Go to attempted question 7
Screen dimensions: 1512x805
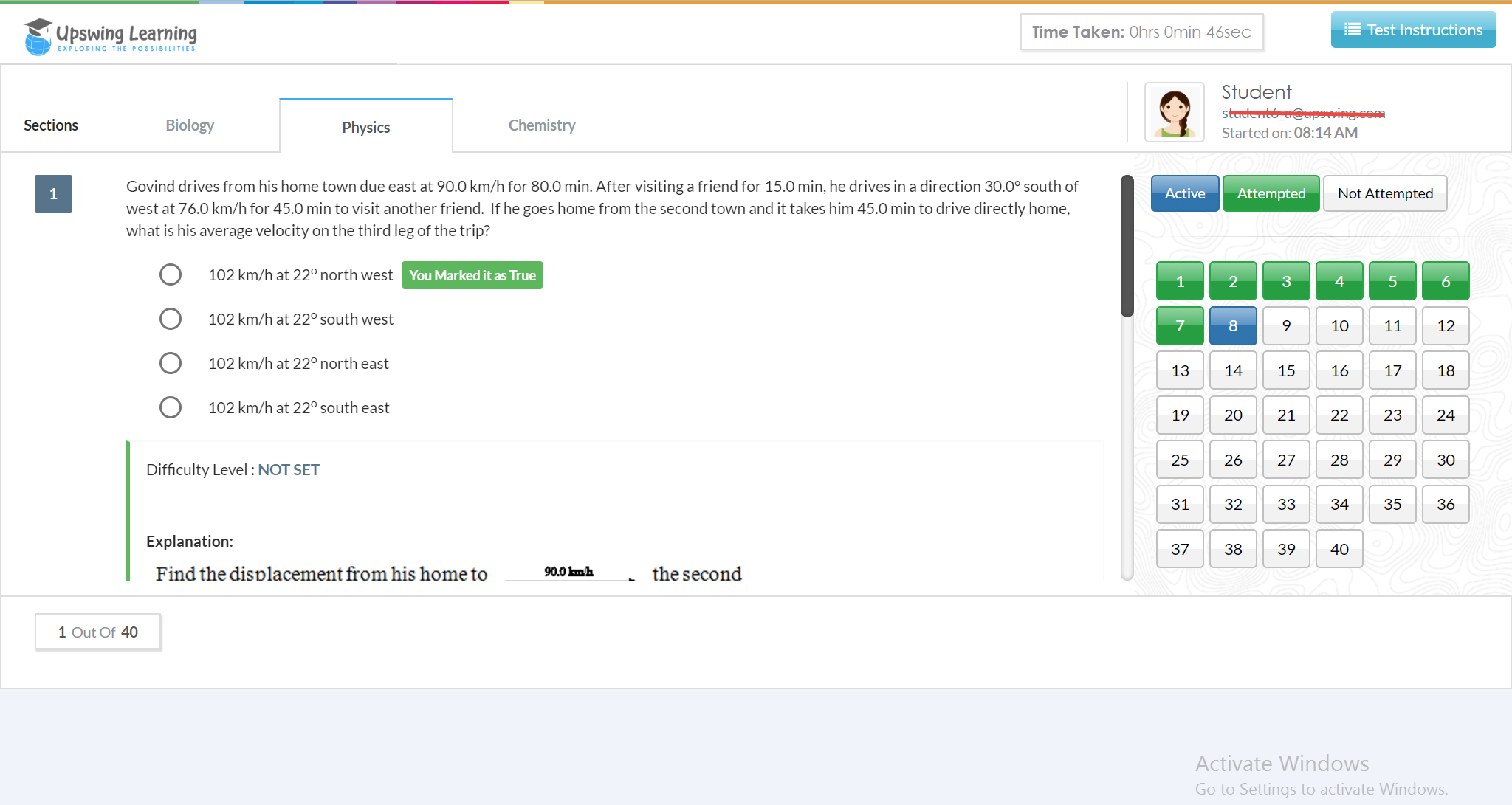tap(1180, 326)
